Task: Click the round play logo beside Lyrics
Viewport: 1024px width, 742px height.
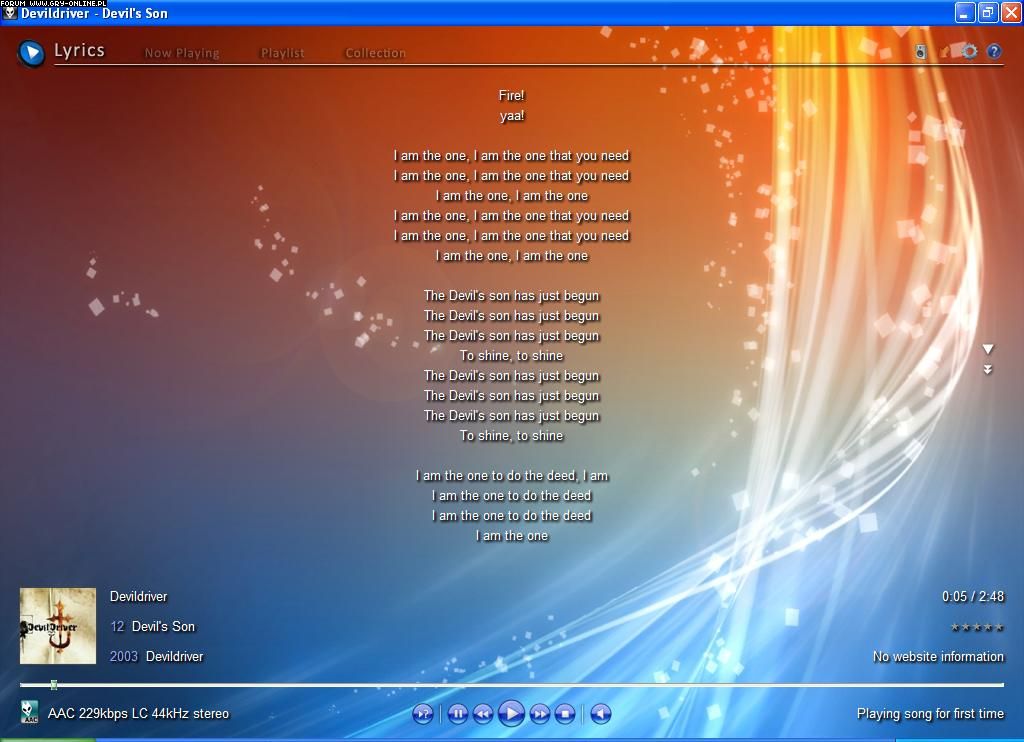Action: click(32, 52)
